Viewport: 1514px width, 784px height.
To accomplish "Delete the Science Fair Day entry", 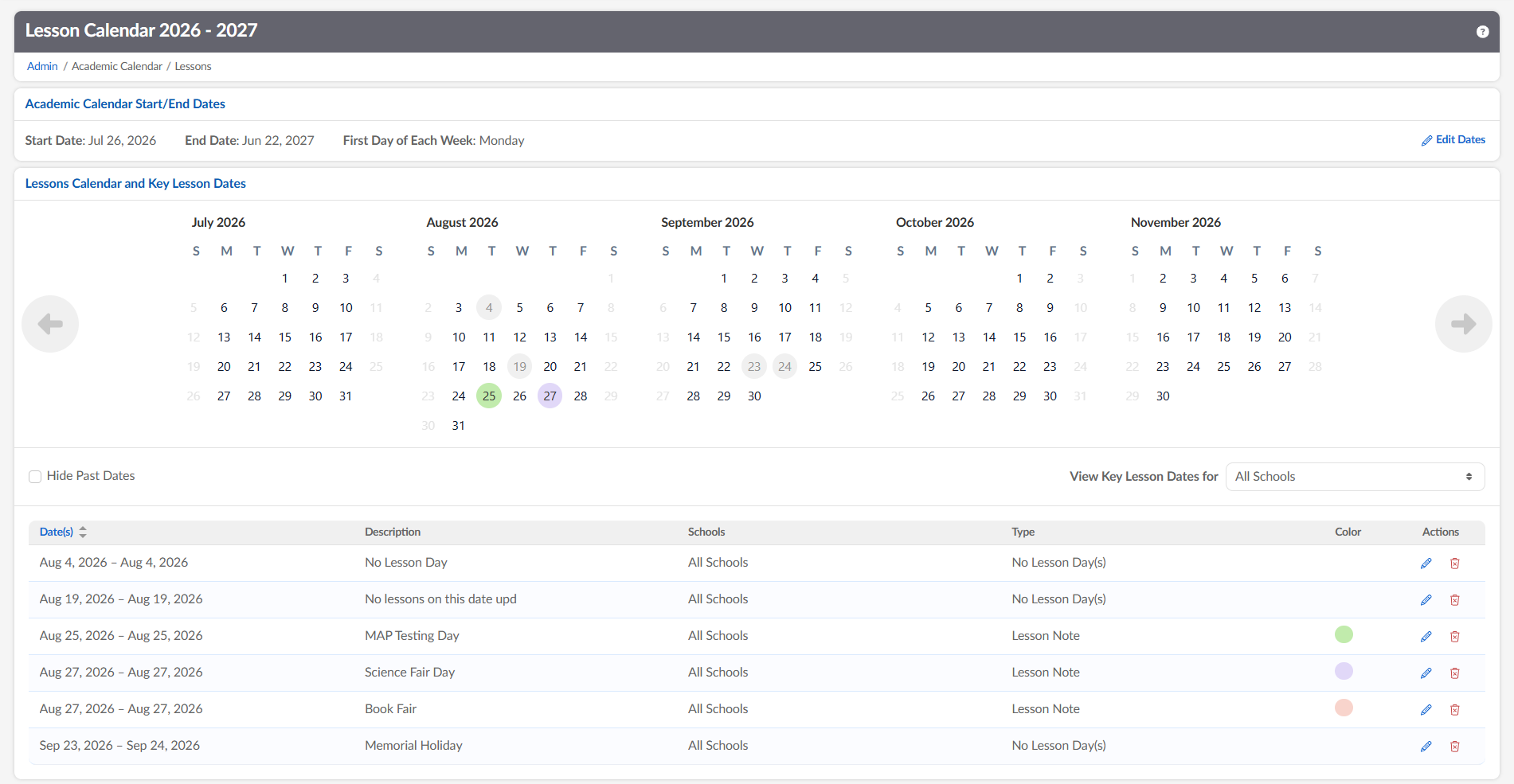I will click(x=1454, y=673).
